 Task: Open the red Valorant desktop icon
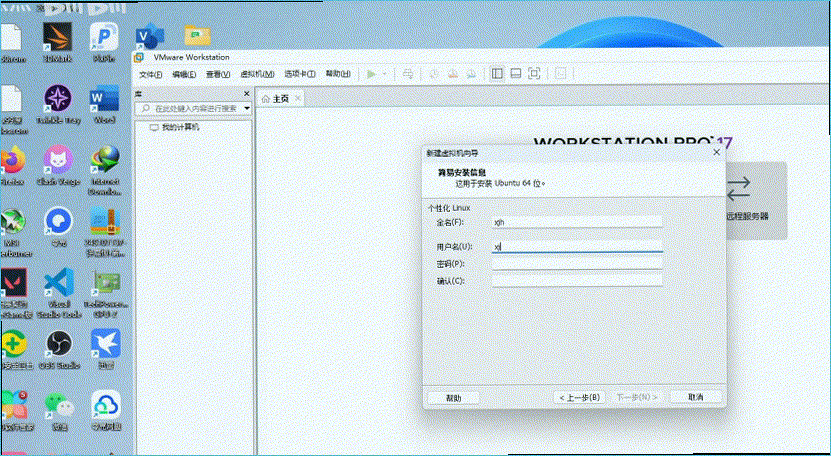pos(15,293)
